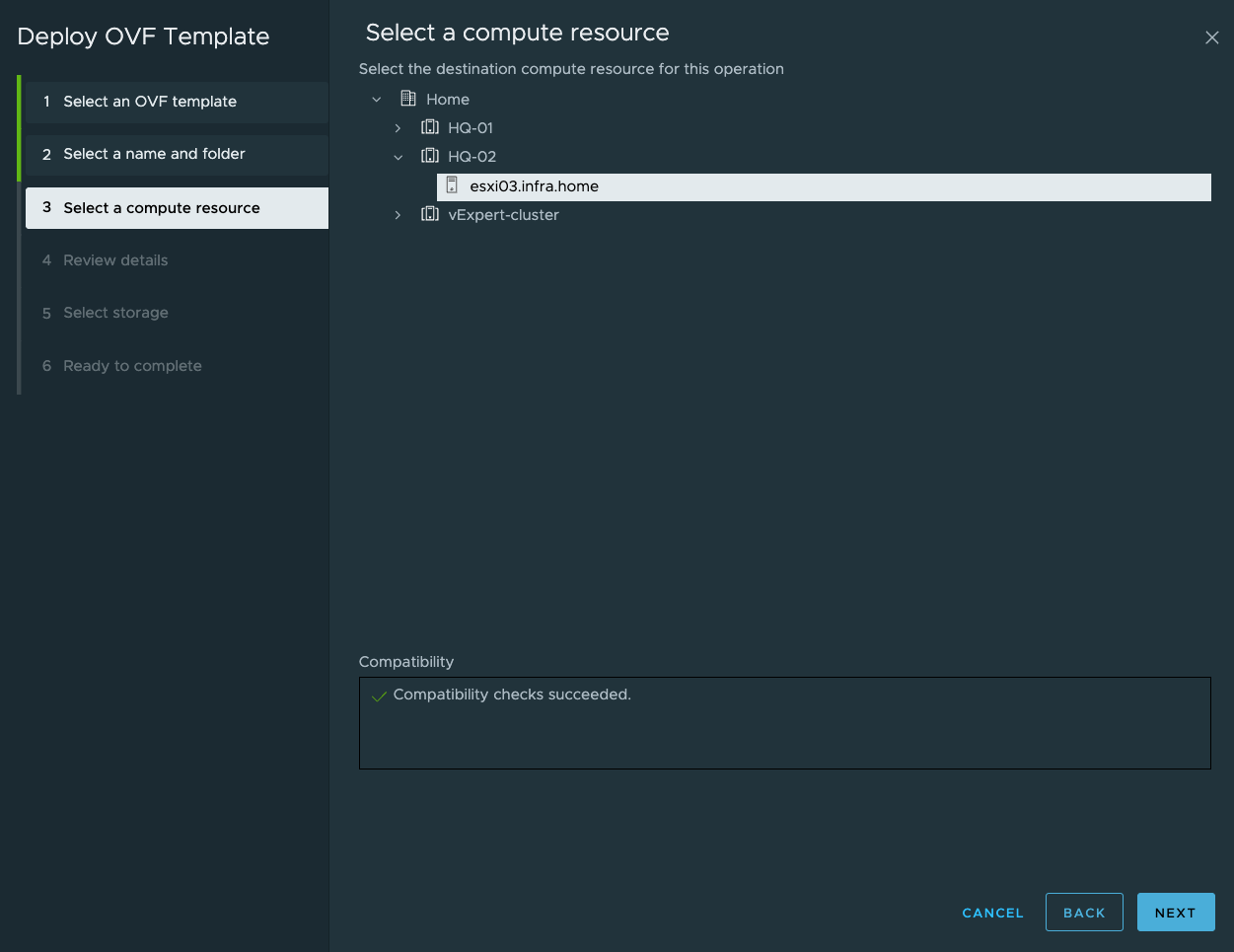Open the Select storage step
The height and width of the screenshot is (952, 1234).
point(113,313)
